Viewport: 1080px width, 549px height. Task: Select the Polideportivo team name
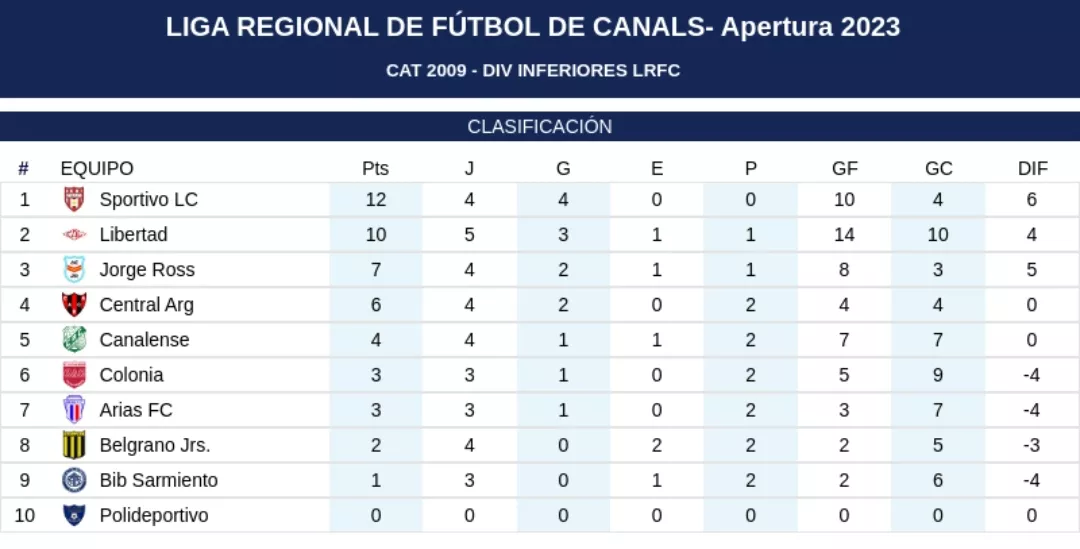coord(154,515)
